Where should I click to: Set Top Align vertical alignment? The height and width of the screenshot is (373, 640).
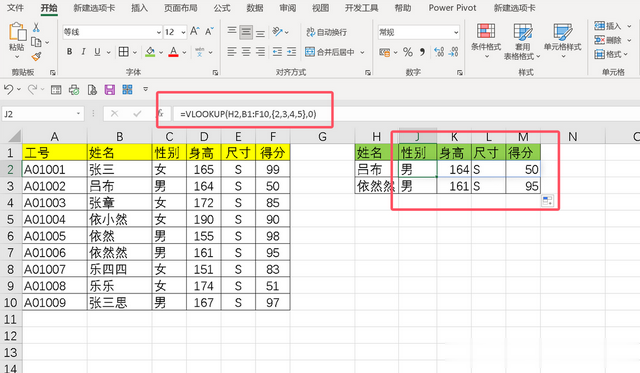[x=232, y=31]
